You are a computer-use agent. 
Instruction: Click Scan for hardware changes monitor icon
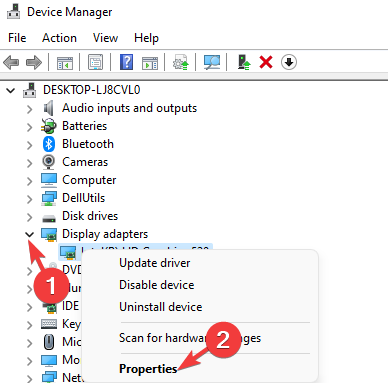click(x=212, y=62)
